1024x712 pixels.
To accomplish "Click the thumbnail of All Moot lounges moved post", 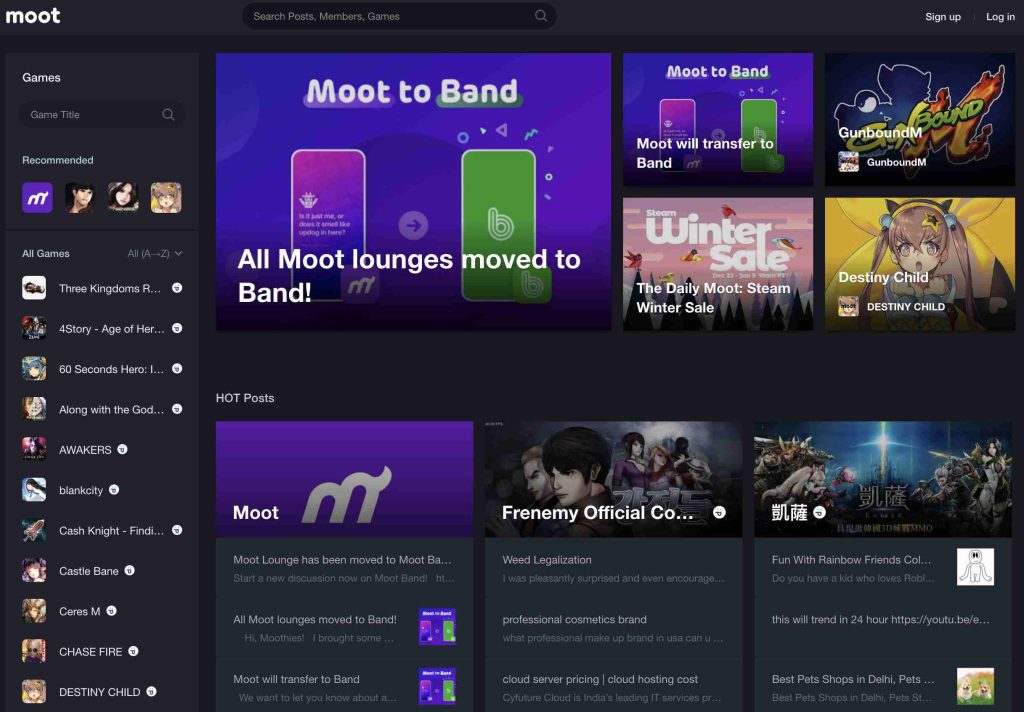I will pos(437,626).
